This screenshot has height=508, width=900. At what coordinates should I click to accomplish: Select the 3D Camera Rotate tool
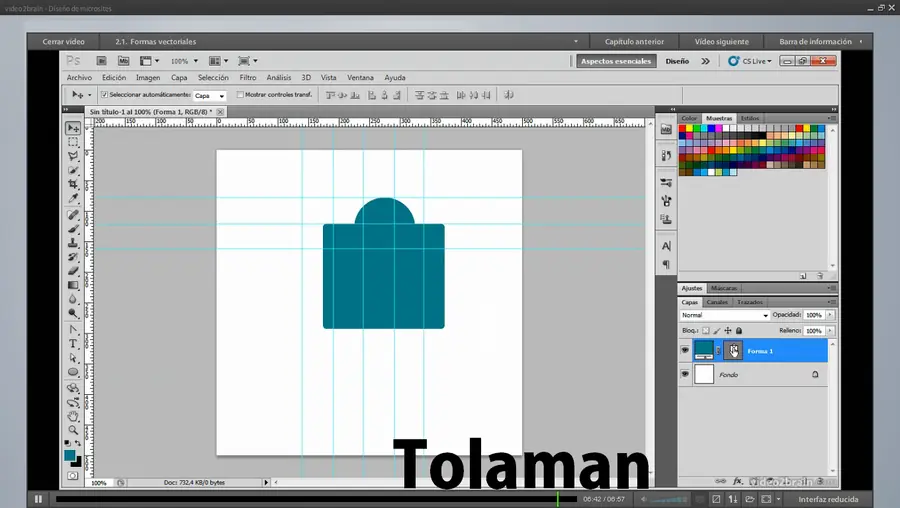coord(73,402)
